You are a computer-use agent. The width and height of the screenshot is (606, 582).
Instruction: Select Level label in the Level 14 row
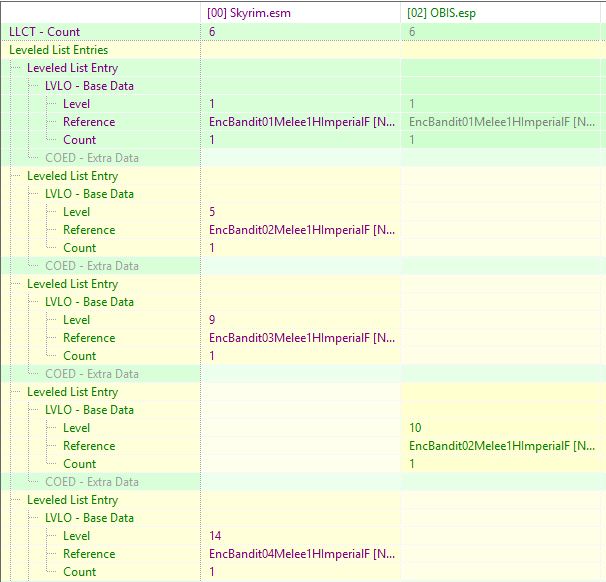[77, 536]
